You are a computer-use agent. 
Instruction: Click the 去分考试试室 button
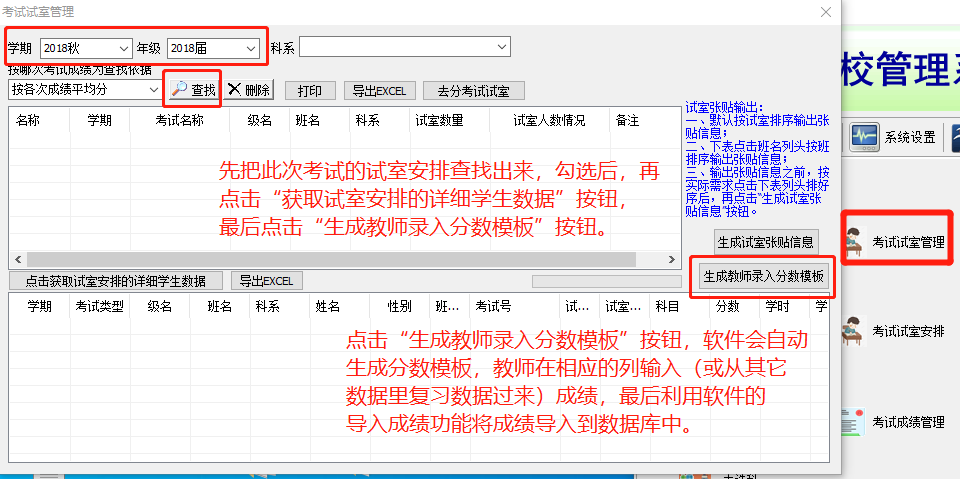[x=473, y=91]
